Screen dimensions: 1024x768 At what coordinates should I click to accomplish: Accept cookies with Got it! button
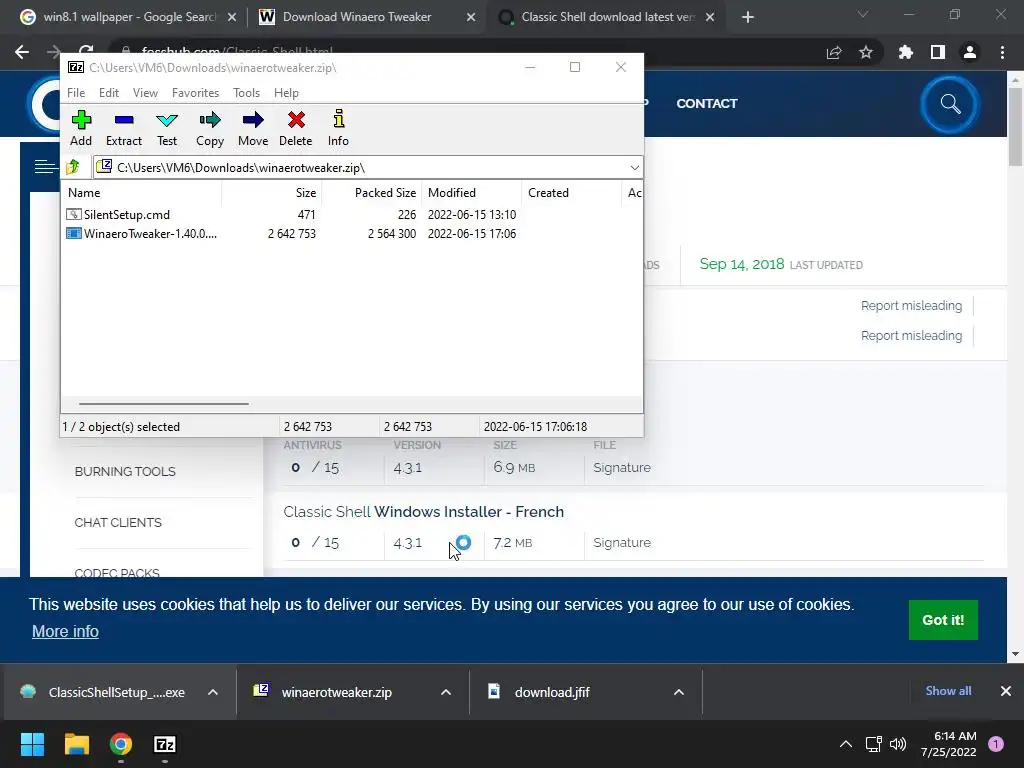(x=943, y=620)
